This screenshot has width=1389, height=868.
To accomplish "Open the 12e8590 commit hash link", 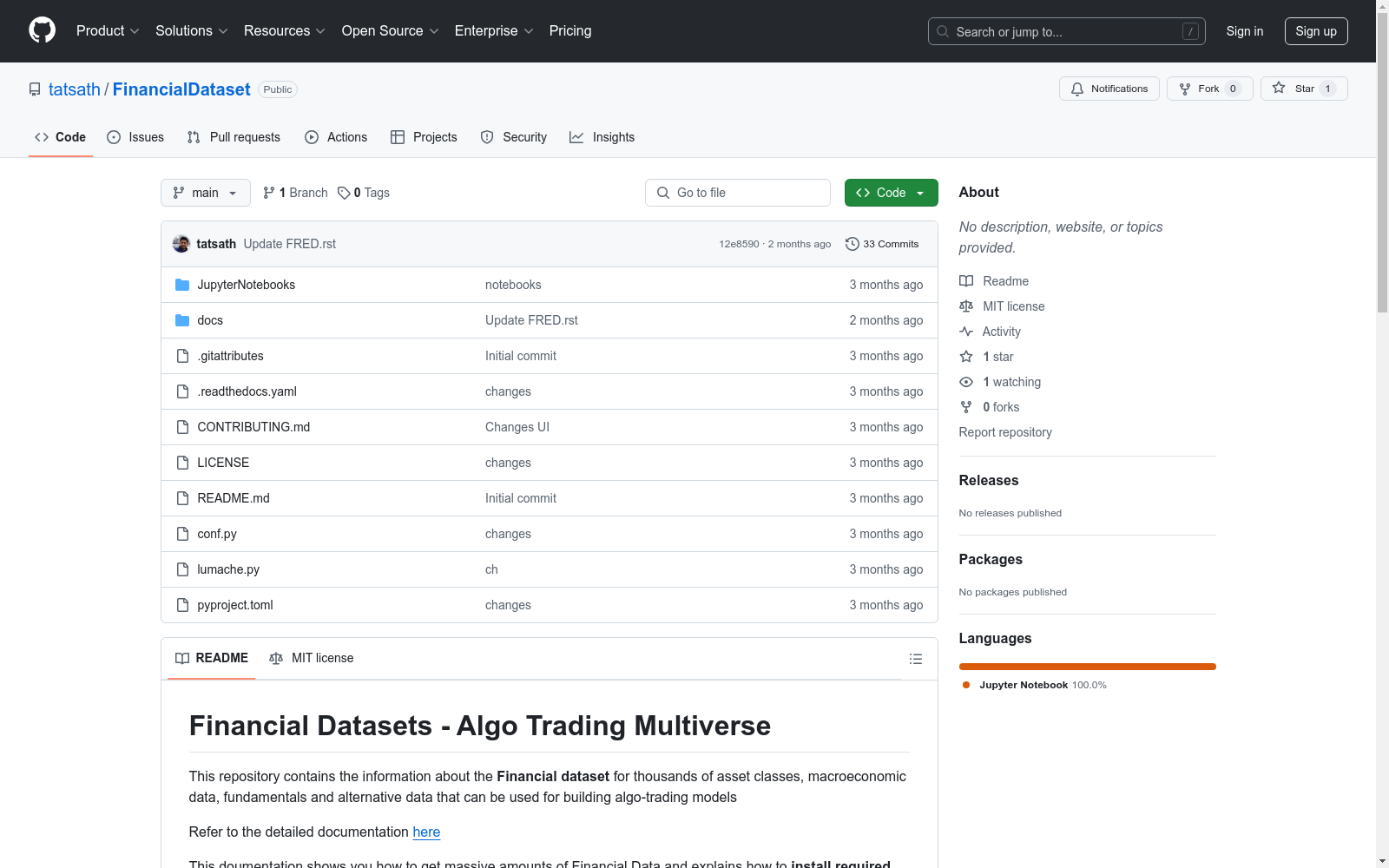I will point(739,244).
